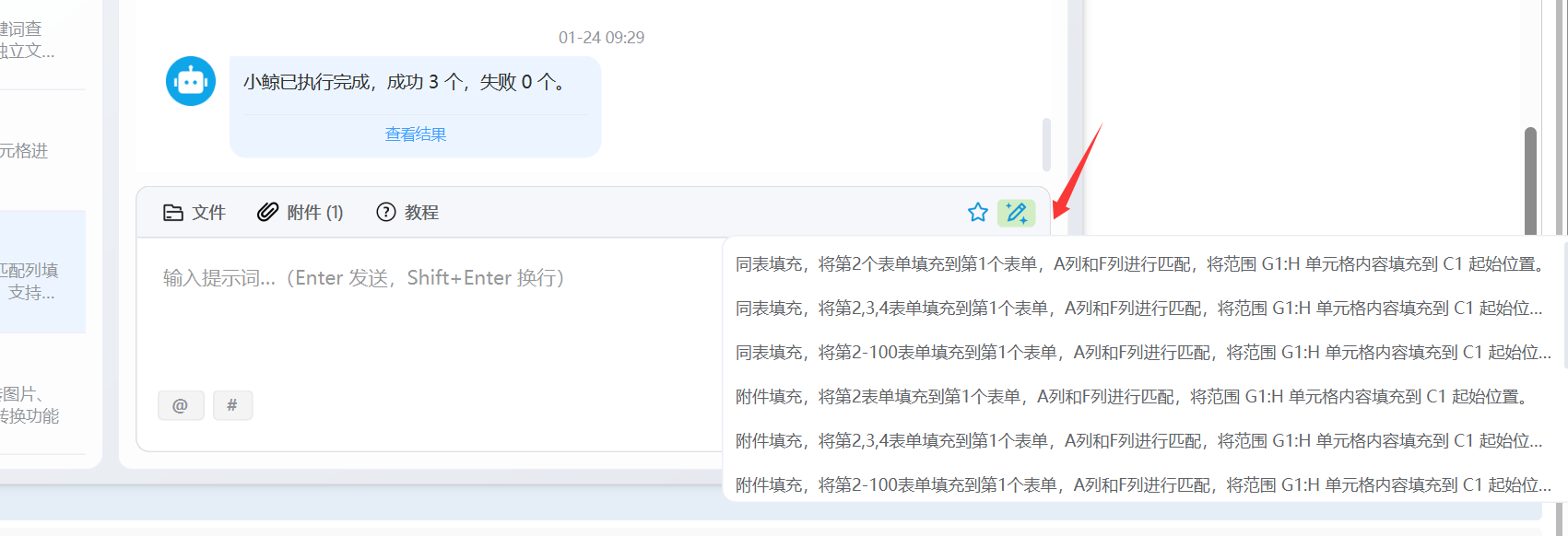Click the 附件 paperclip icon
Image resolution: width=1568 pixels, height=536 pixels.
[267, 213]
